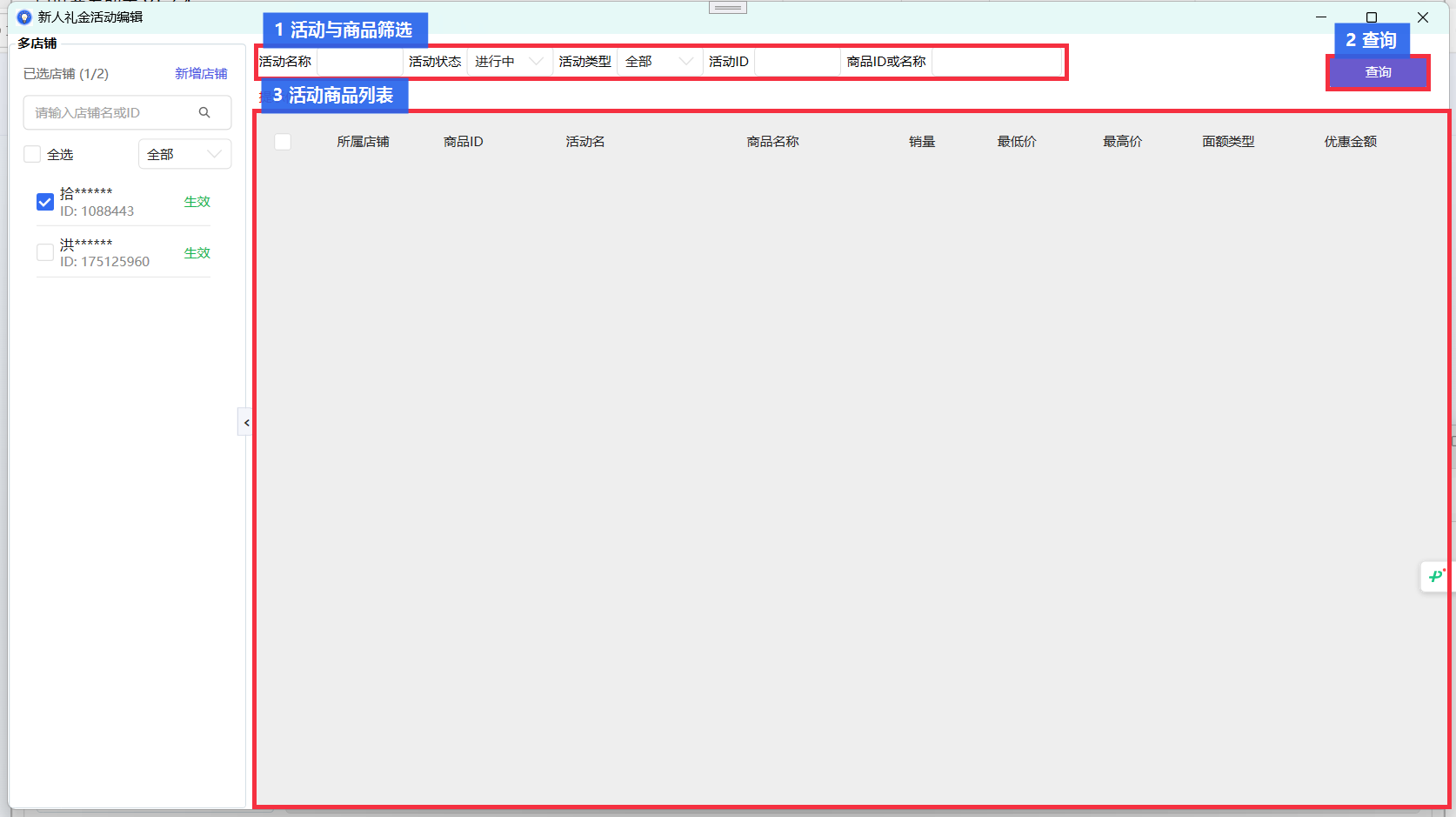Screen dimensions: 1456x817
Task: Click the search magnifier icon in store search
Action: [x=204, y=112]
